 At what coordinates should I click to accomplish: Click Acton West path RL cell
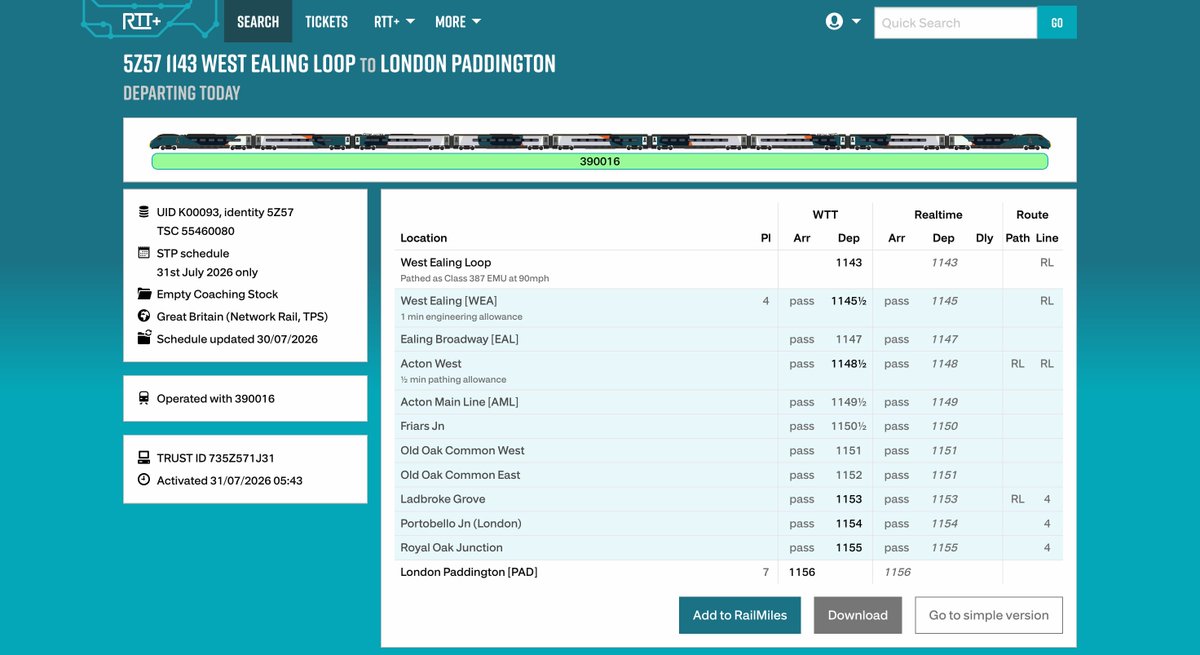coord(1017,363)
